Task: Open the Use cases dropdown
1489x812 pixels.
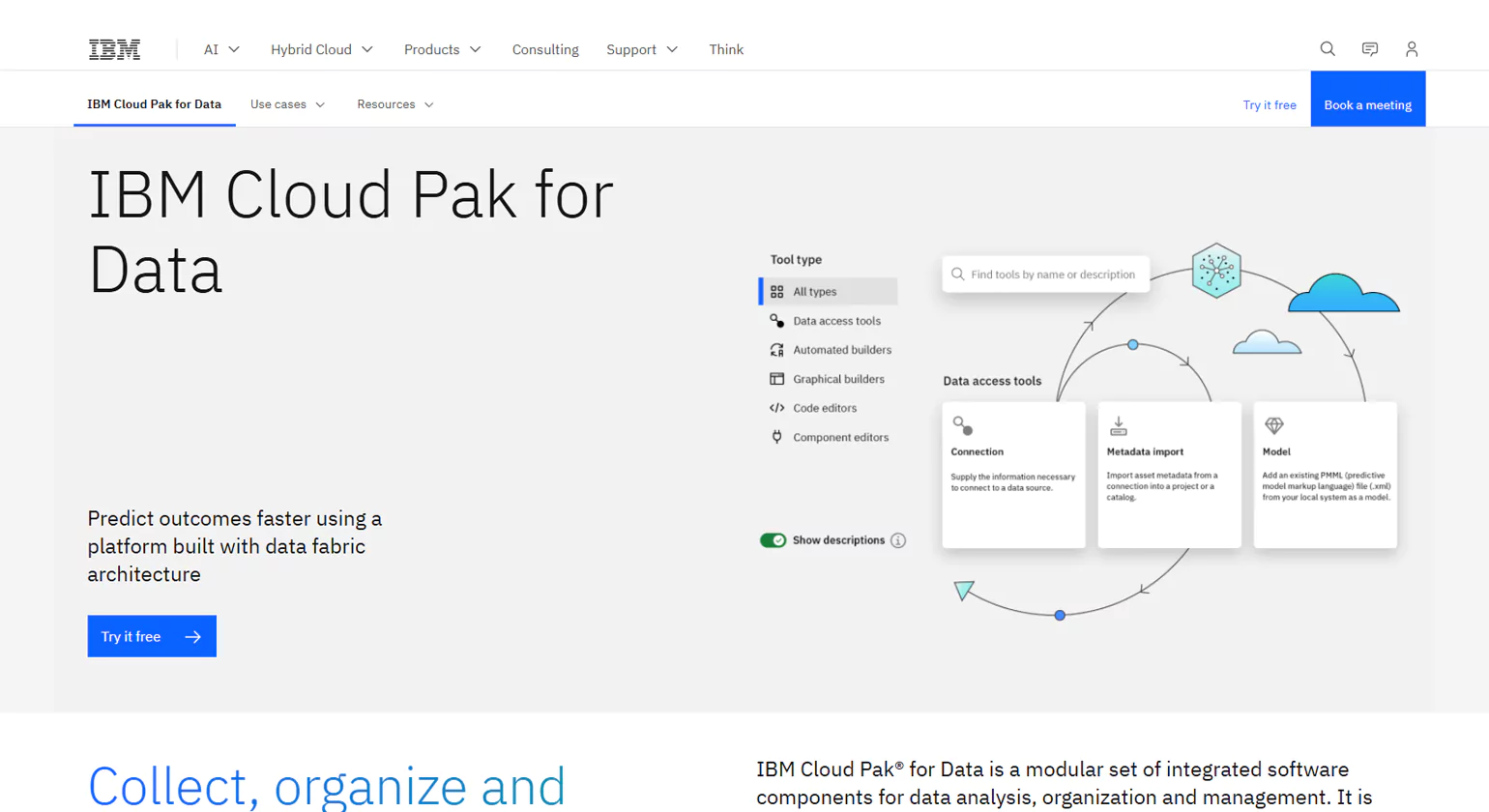Action: pyautogui.click(x=286, y=103)
